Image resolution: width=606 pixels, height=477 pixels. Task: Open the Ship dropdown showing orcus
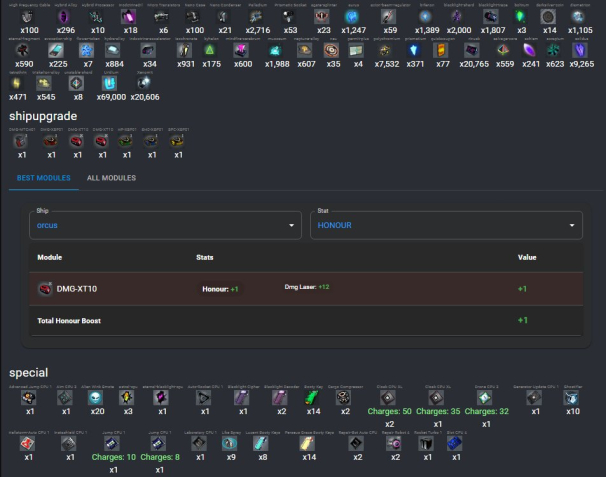click(x=165, y=225)
